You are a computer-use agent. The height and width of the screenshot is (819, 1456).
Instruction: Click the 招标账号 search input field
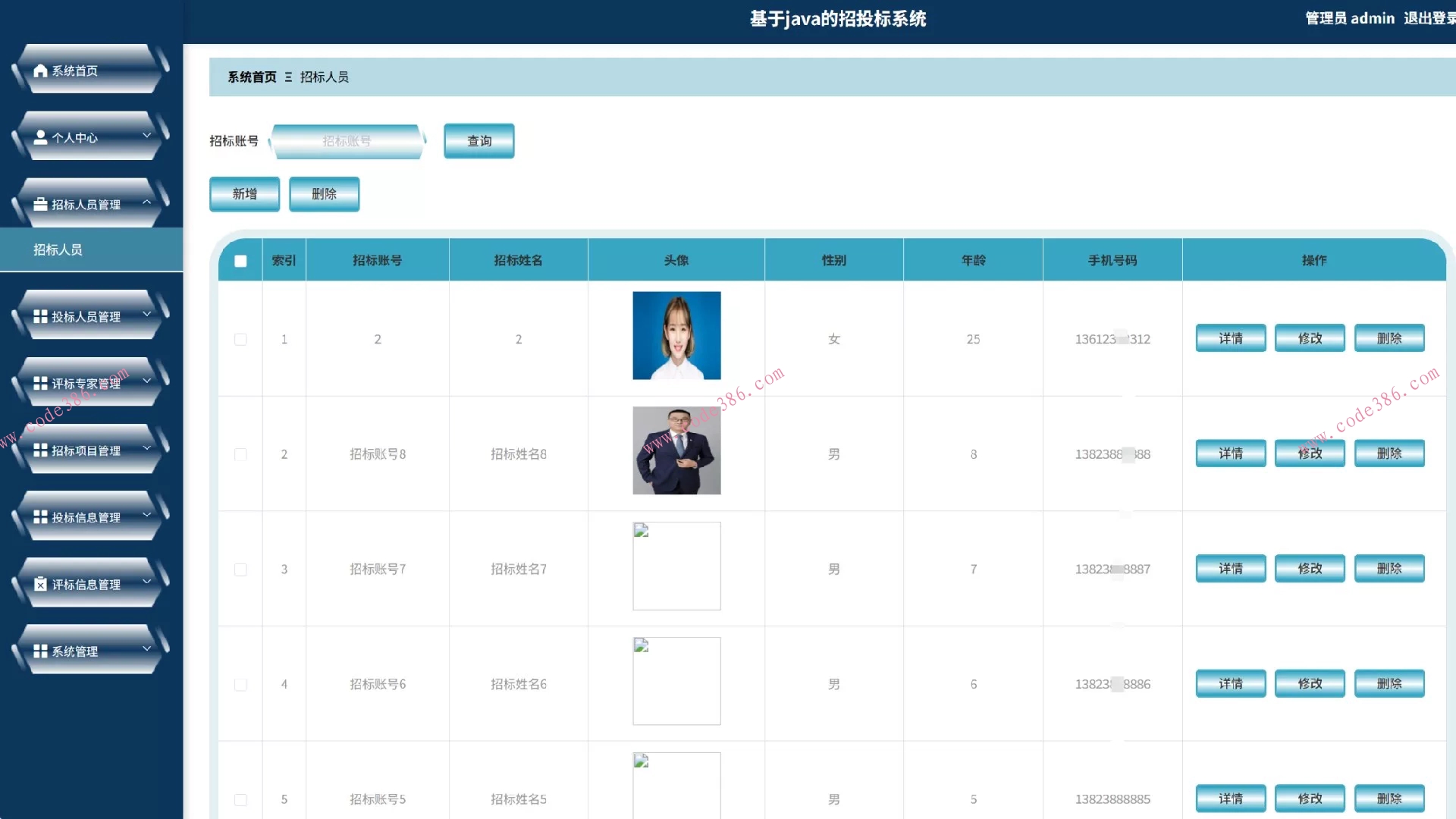click(347, 141)
